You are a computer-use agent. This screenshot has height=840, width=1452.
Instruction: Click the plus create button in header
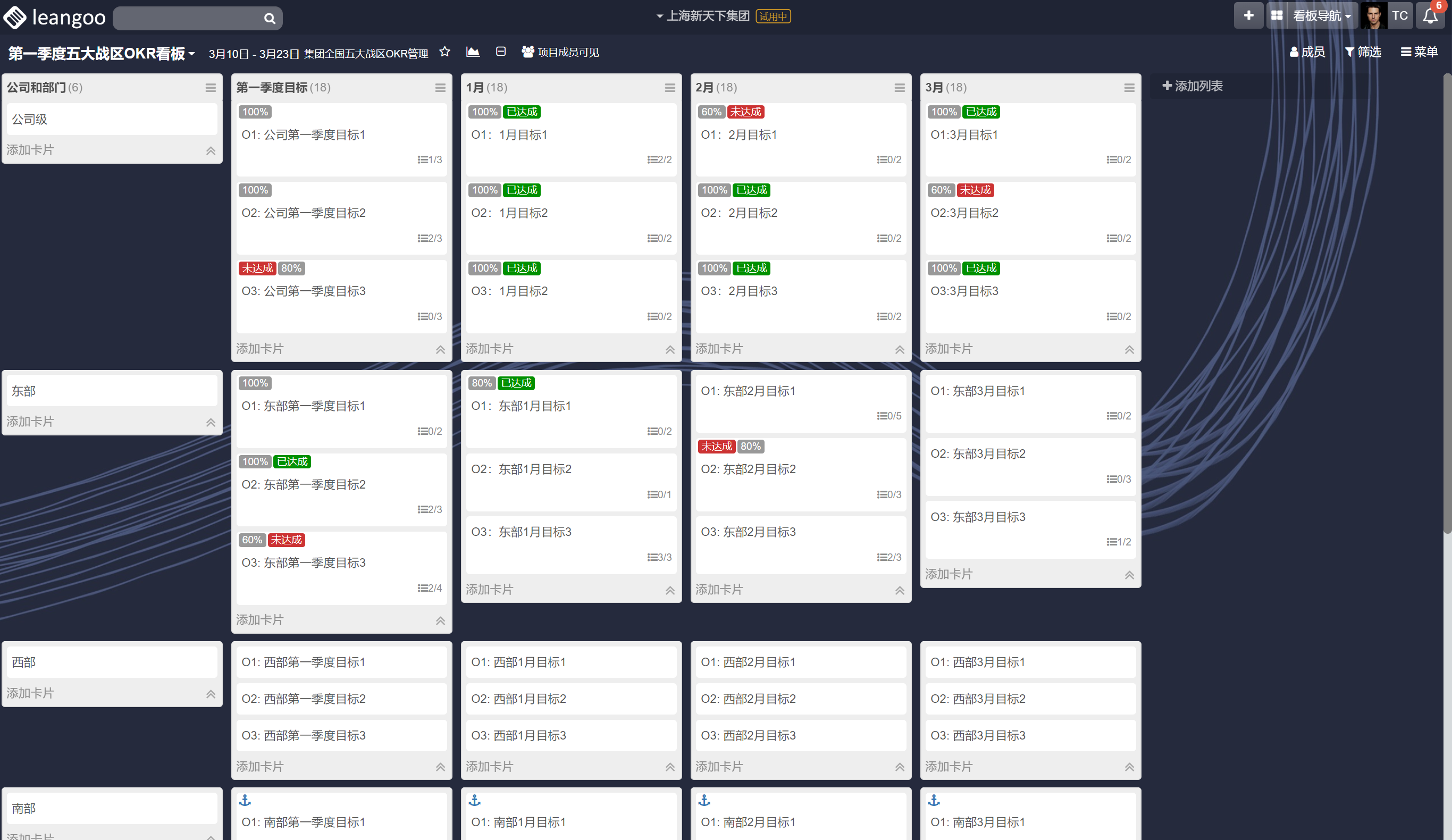point(1248,15)
